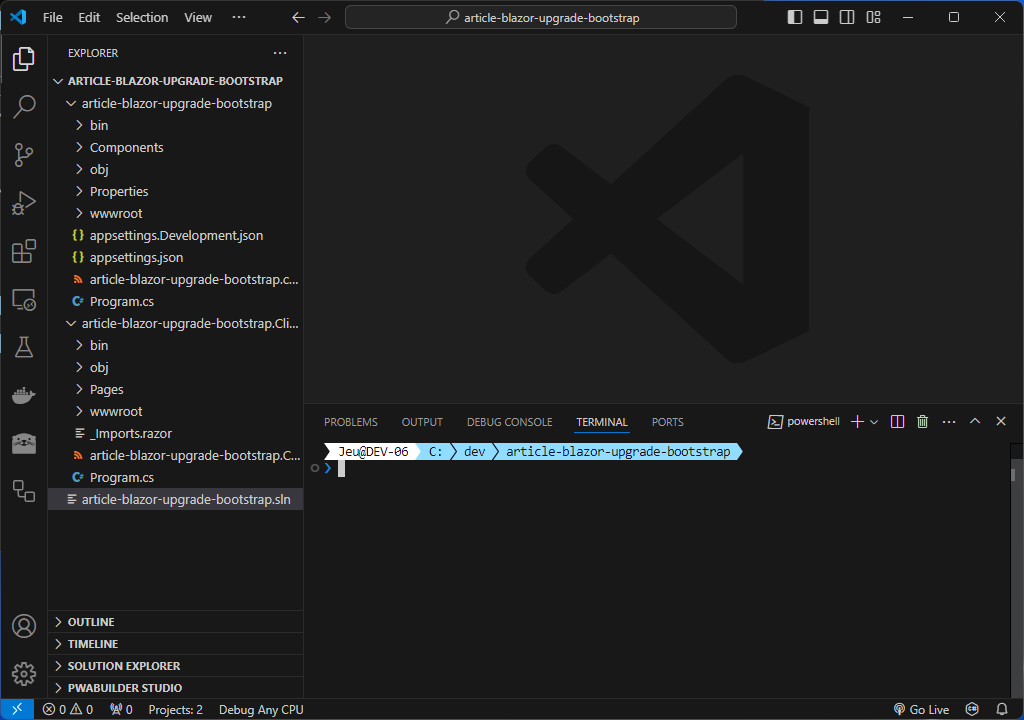Image resolution: width=1024 pixels, height=720 pixels.
Task: Switch to the PORTS tab
Action: pos(667,422)
